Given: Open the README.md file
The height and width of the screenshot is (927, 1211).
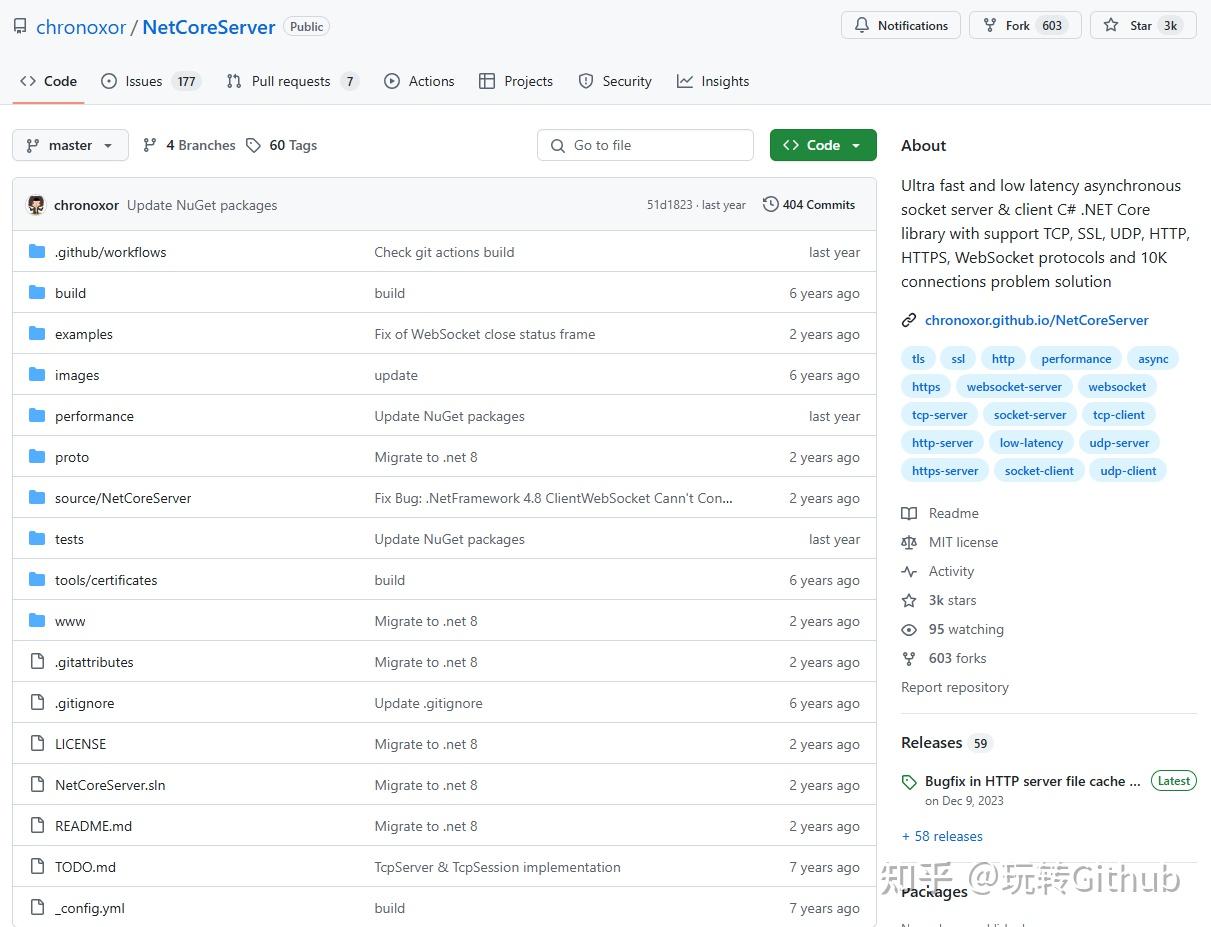Looking at the screenshot, I should click(93, 826).
